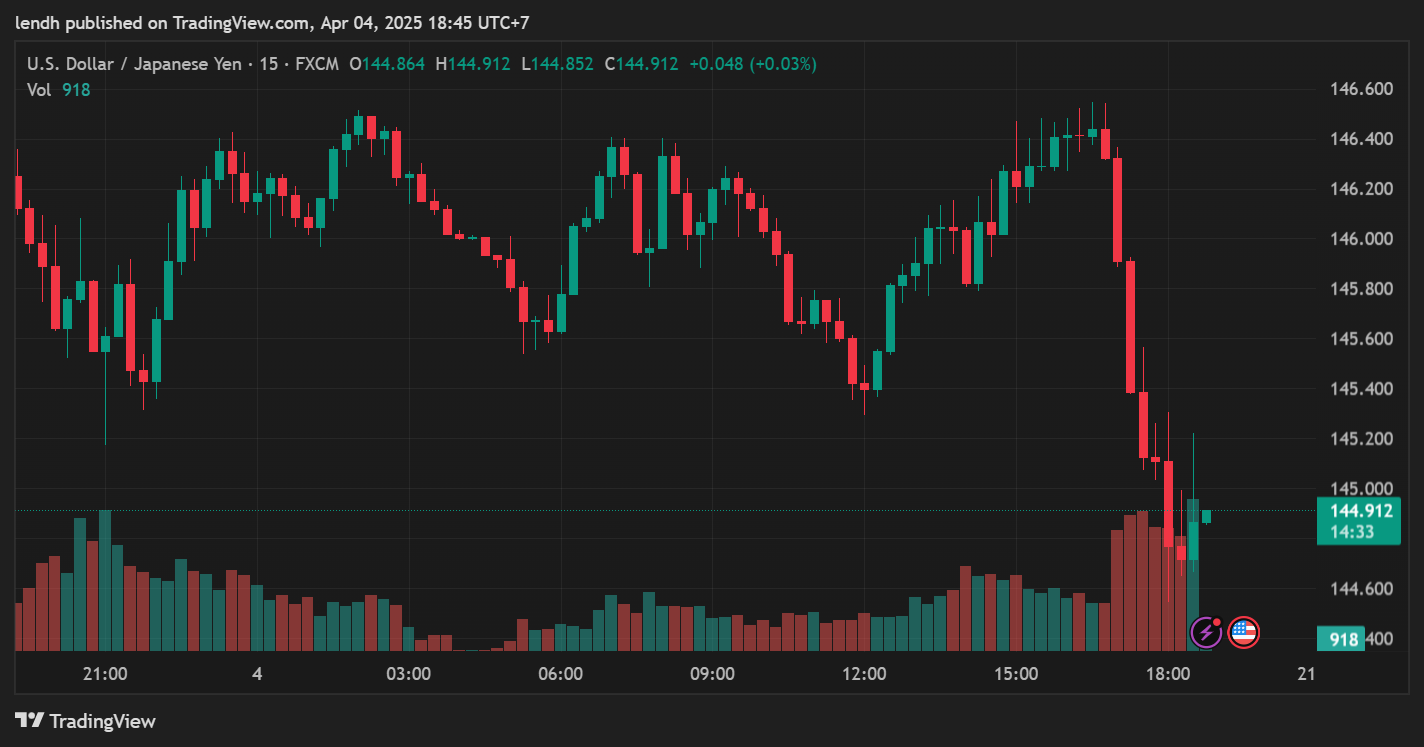
Task: Click the 144.600 price axis label
Action: (1361, 589)
